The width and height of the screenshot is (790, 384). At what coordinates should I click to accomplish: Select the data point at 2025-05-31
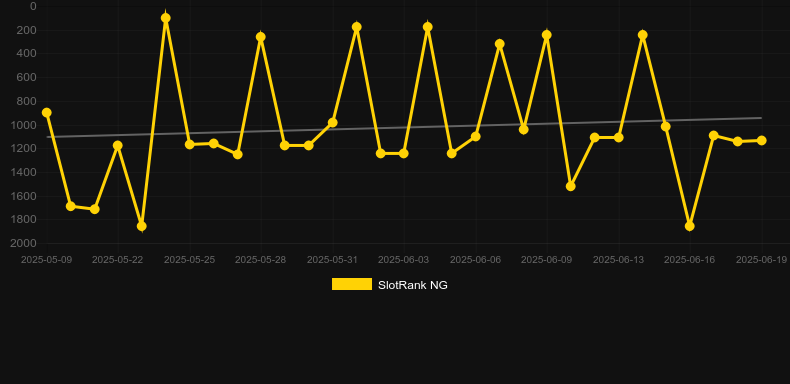click(x=333, y=122)
